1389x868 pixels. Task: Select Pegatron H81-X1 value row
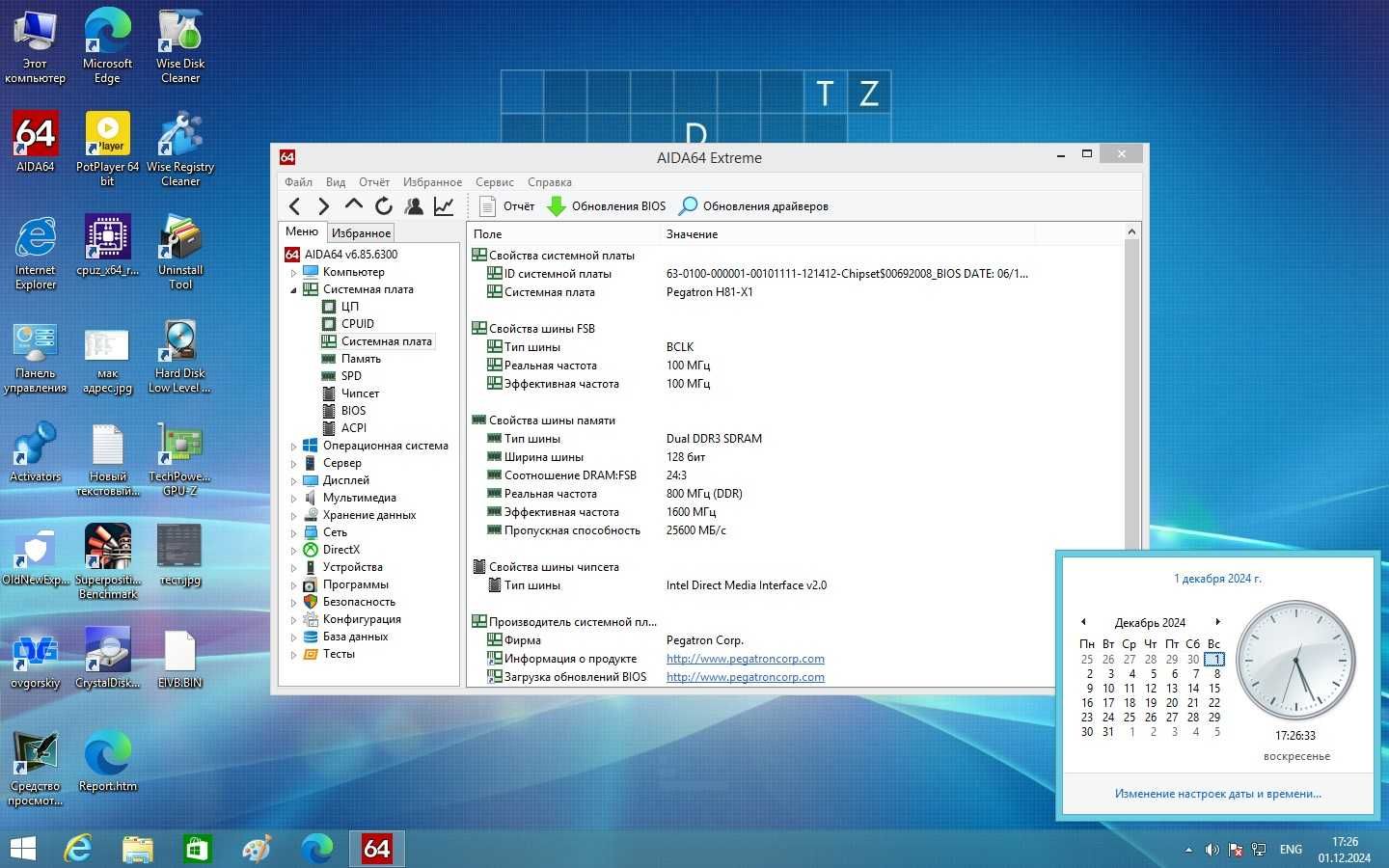click(709, 292)
